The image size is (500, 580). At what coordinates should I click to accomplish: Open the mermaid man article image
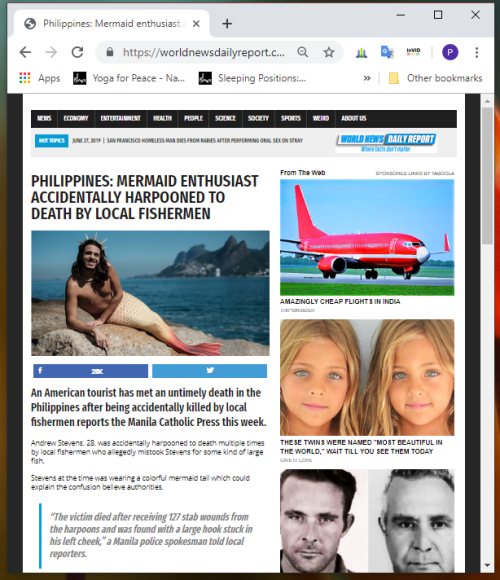[x=150, y=293]
